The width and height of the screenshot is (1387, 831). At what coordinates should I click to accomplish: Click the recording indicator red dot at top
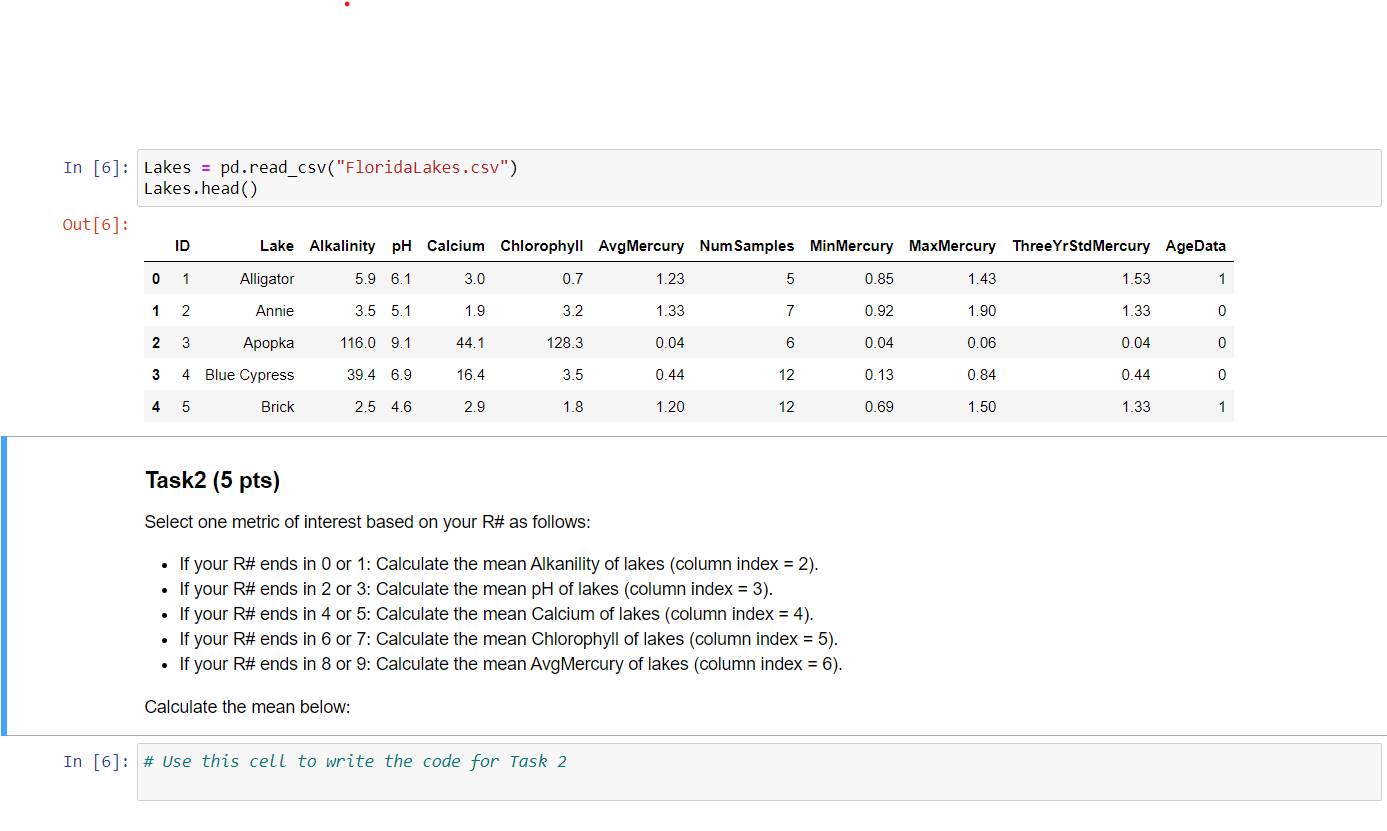pyautogui.click(x=347, y=5)
